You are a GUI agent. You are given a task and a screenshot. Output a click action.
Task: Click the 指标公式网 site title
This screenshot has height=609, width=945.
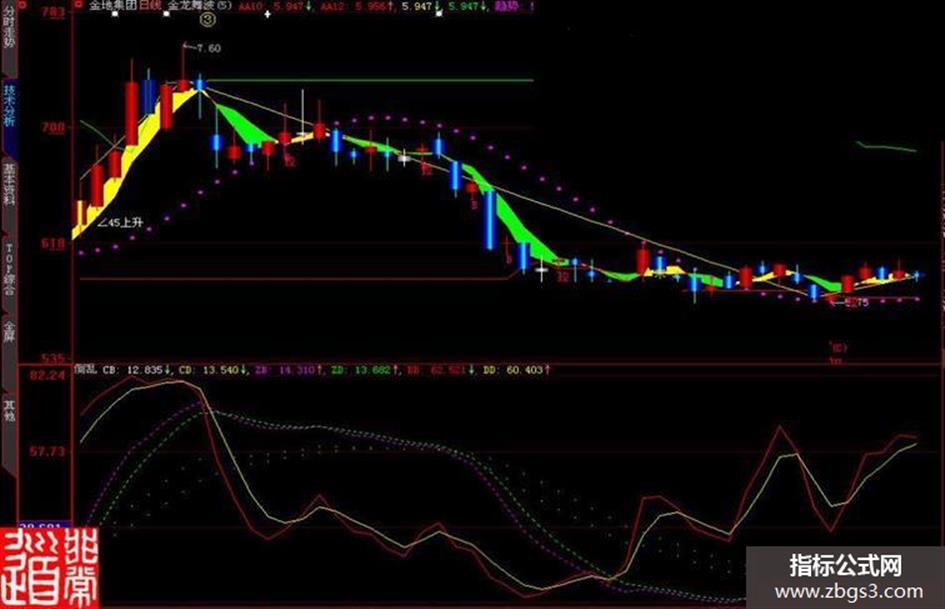point(846,566)
